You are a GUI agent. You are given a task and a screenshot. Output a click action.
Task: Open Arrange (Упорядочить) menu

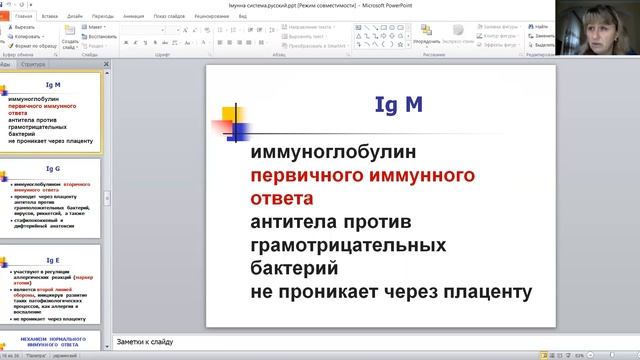click(427, 36)
